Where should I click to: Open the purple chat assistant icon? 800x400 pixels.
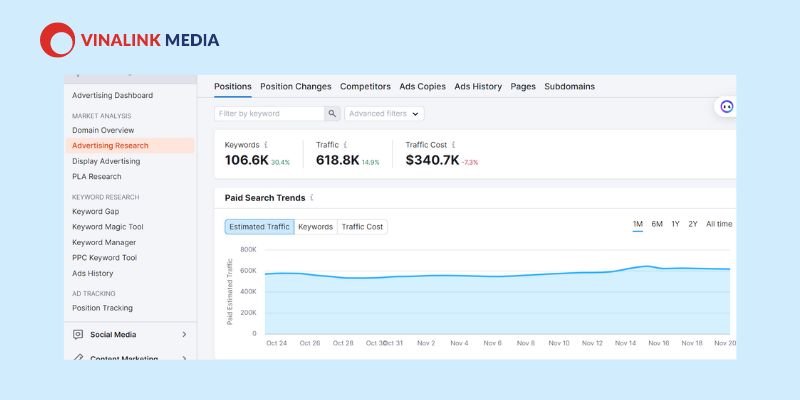(727, 107)
